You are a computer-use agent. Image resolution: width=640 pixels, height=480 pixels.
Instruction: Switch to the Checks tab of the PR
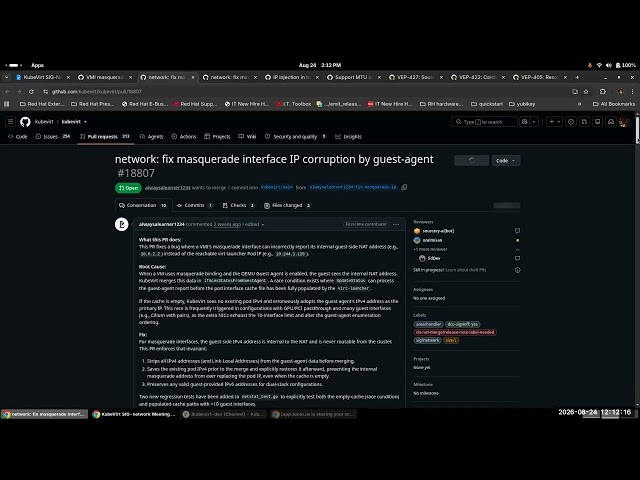[x=238, y=205]
